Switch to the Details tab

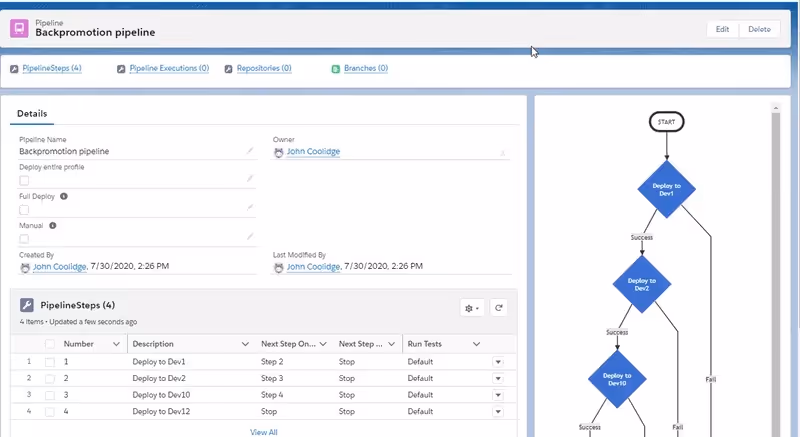pos(32,114)
